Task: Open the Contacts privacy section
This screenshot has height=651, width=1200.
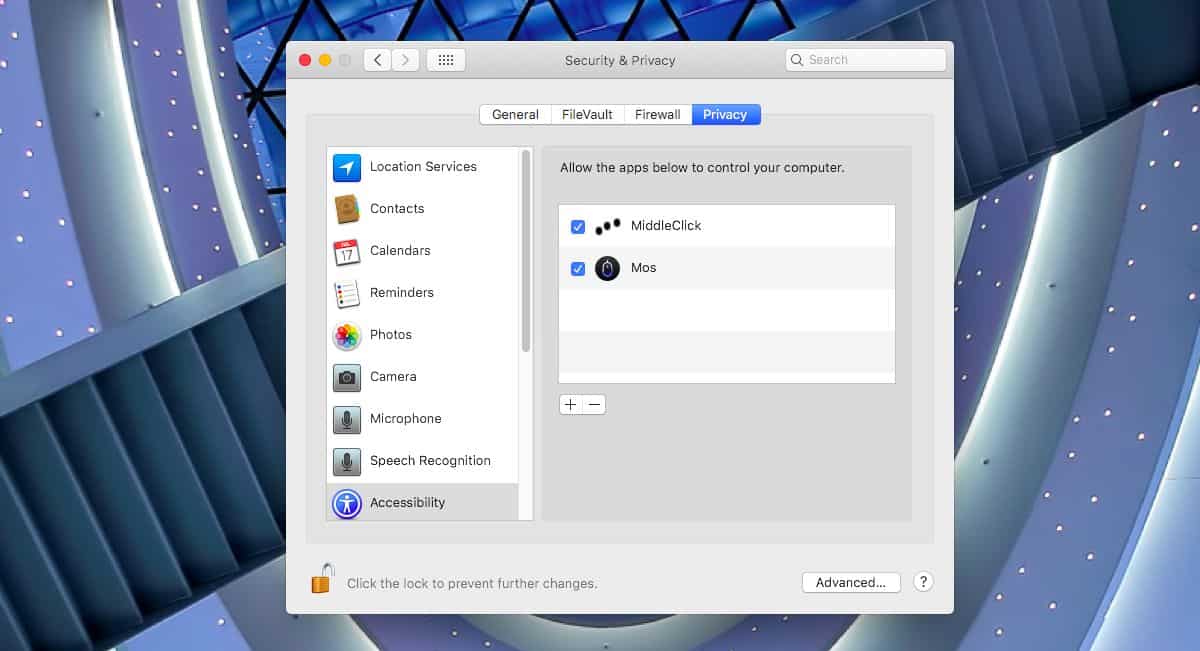Action: click(x=397, y=208)
